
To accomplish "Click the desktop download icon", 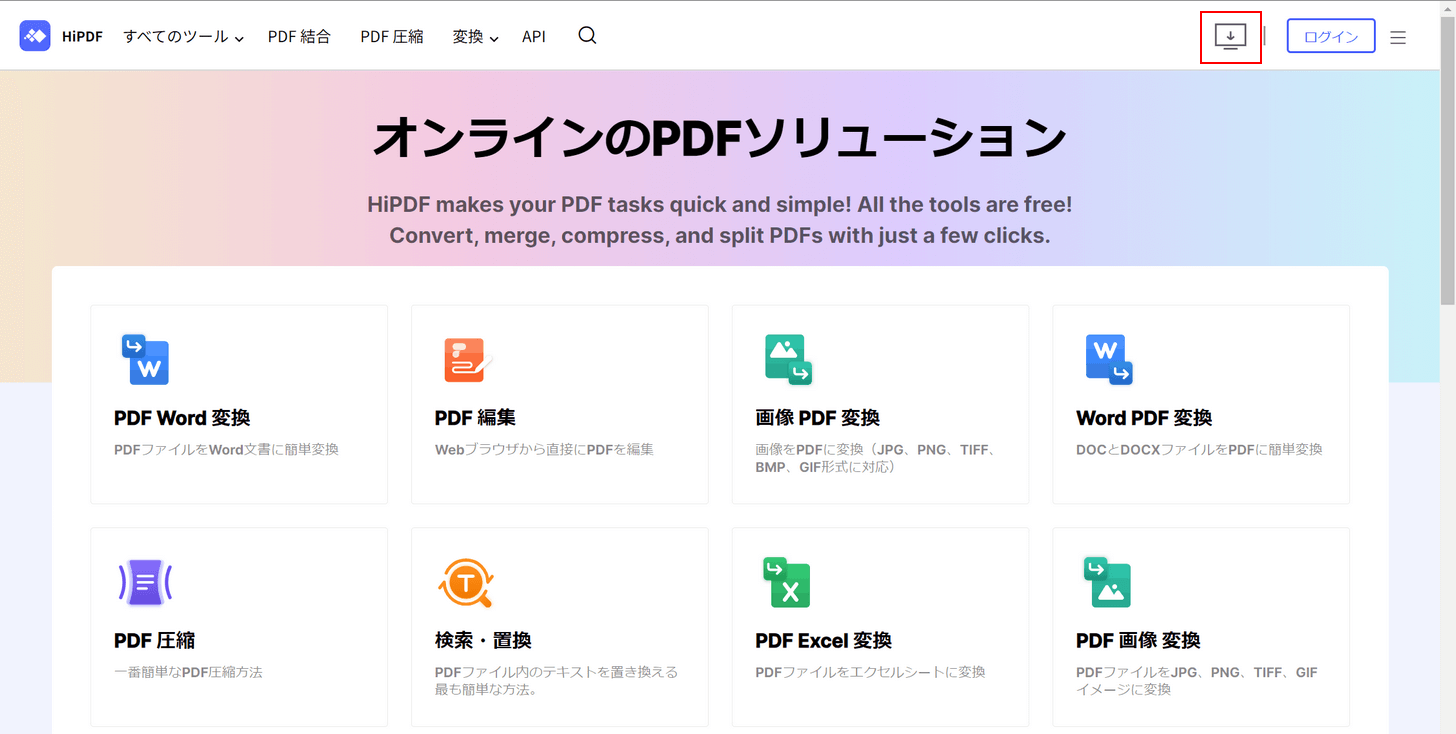I will [1231, 37].
